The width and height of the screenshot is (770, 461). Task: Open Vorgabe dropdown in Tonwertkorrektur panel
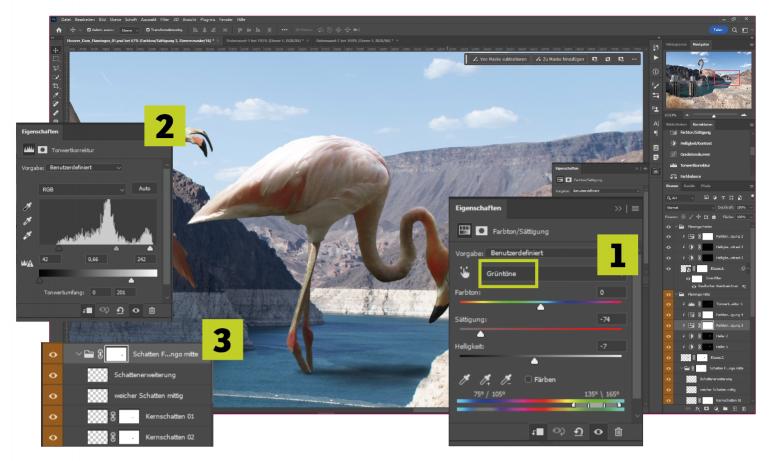(x=84, y=167)
